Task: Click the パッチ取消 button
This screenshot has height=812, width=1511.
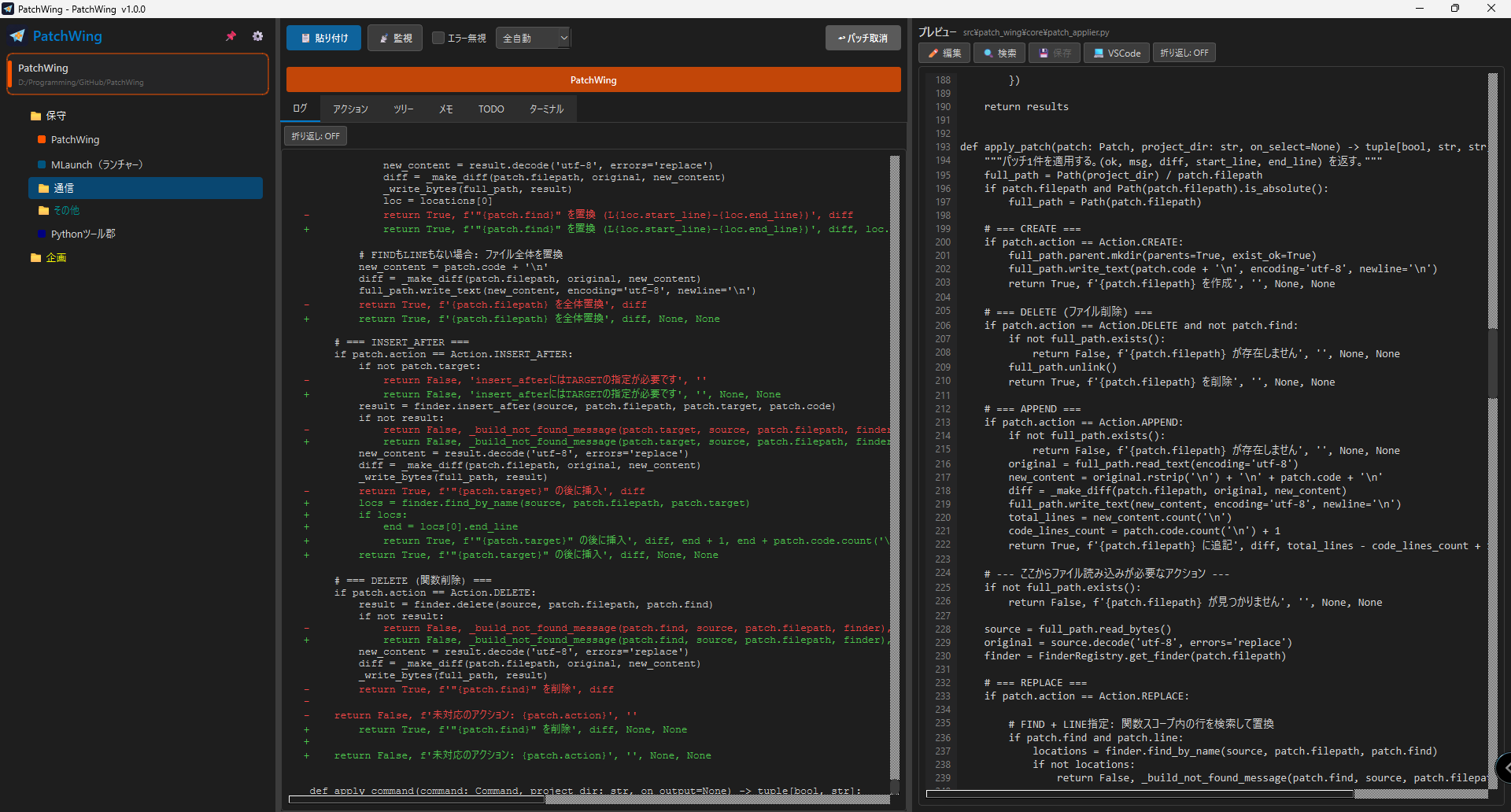Action: click(863, 37)
